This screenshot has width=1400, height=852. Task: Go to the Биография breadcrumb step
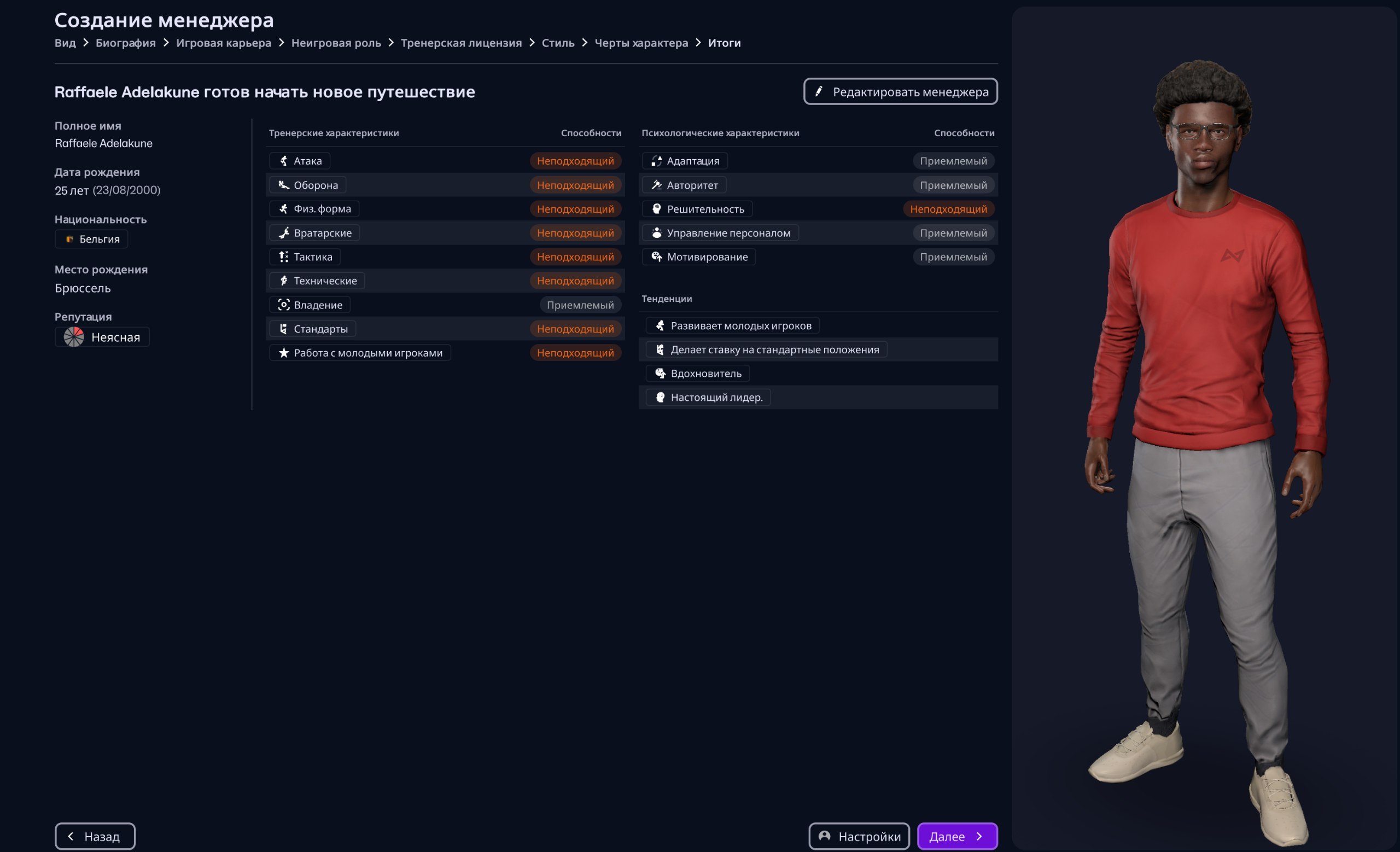[126, 43]
